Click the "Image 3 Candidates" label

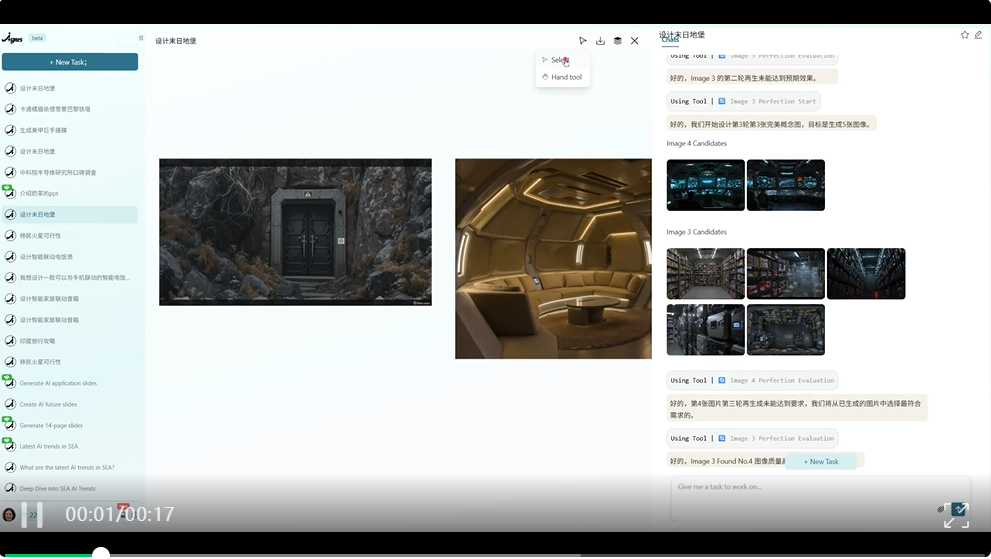coord(696,232)
